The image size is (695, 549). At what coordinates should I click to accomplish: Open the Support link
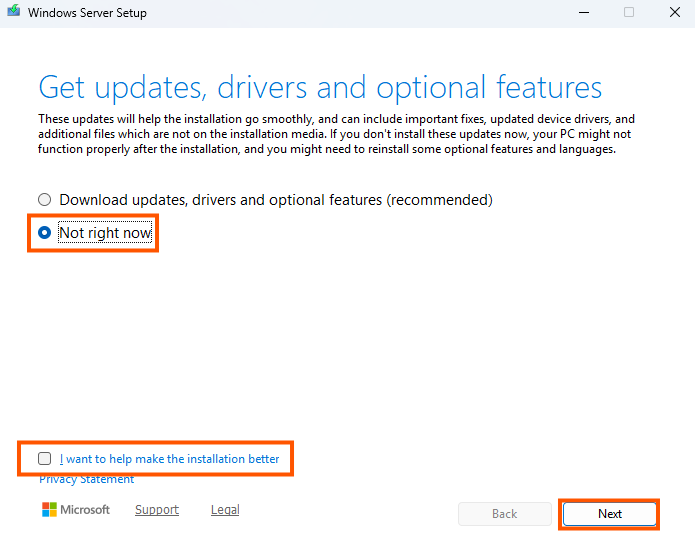click(157, 510)
